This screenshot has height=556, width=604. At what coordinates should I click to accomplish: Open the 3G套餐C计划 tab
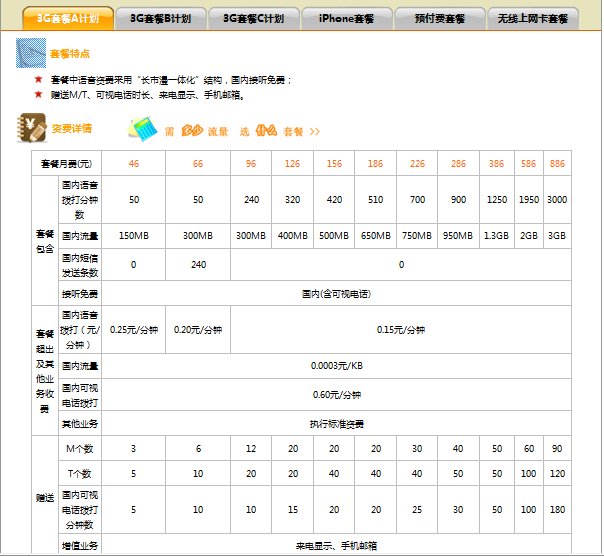point(254,18)
